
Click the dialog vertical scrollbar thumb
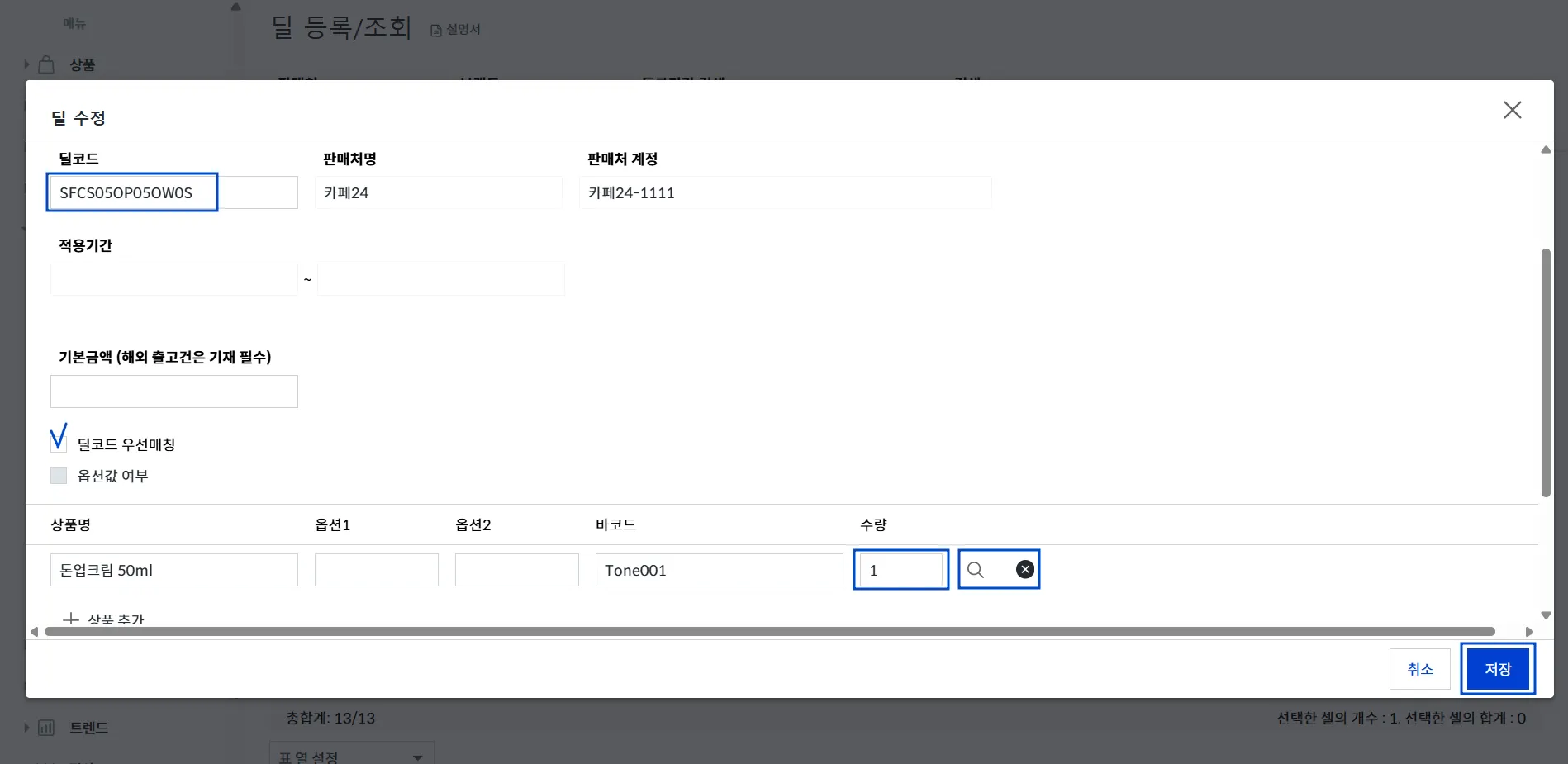(1546, 372)
